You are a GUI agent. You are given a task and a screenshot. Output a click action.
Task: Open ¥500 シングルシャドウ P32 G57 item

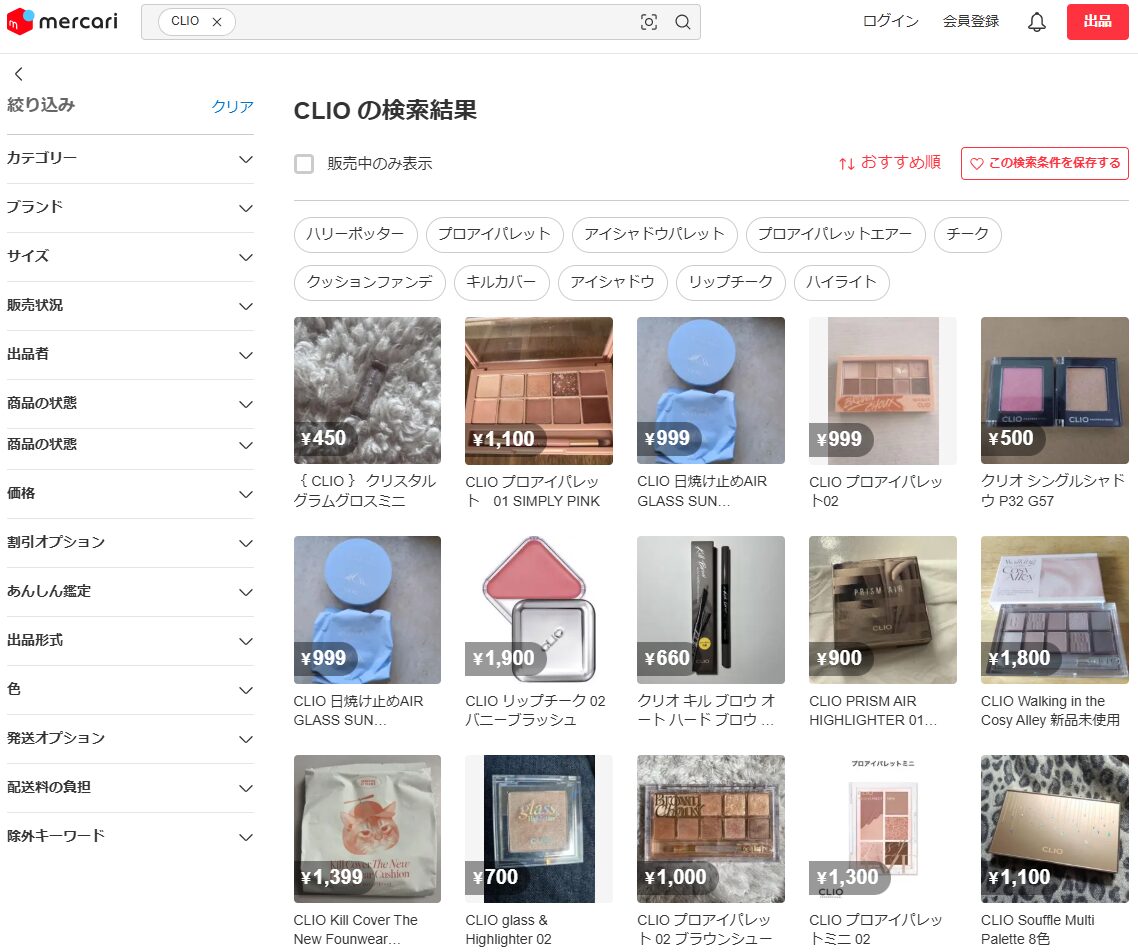click(1055, 414)
